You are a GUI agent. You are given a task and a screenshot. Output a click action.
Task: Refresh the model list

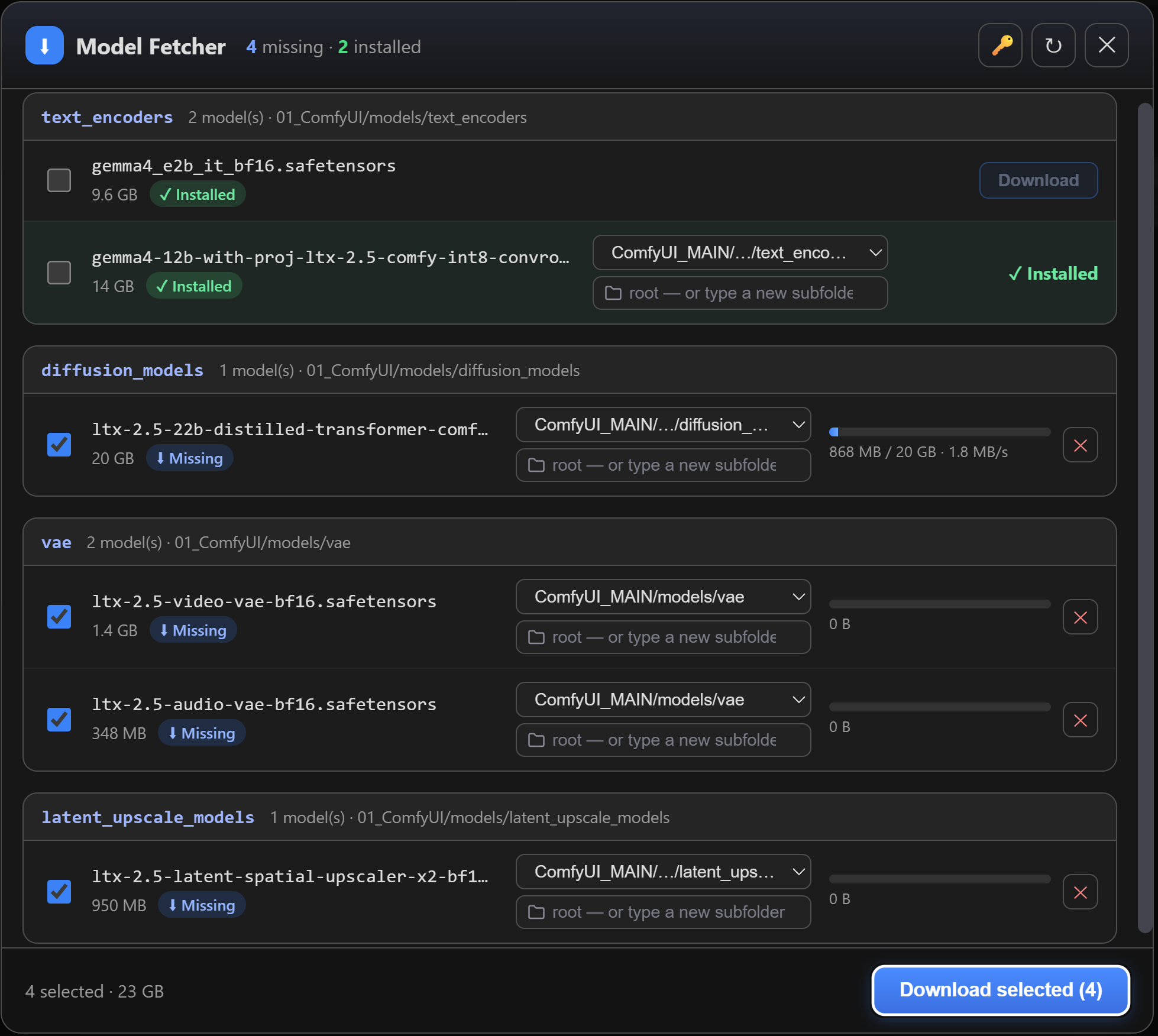[1053, 46]
